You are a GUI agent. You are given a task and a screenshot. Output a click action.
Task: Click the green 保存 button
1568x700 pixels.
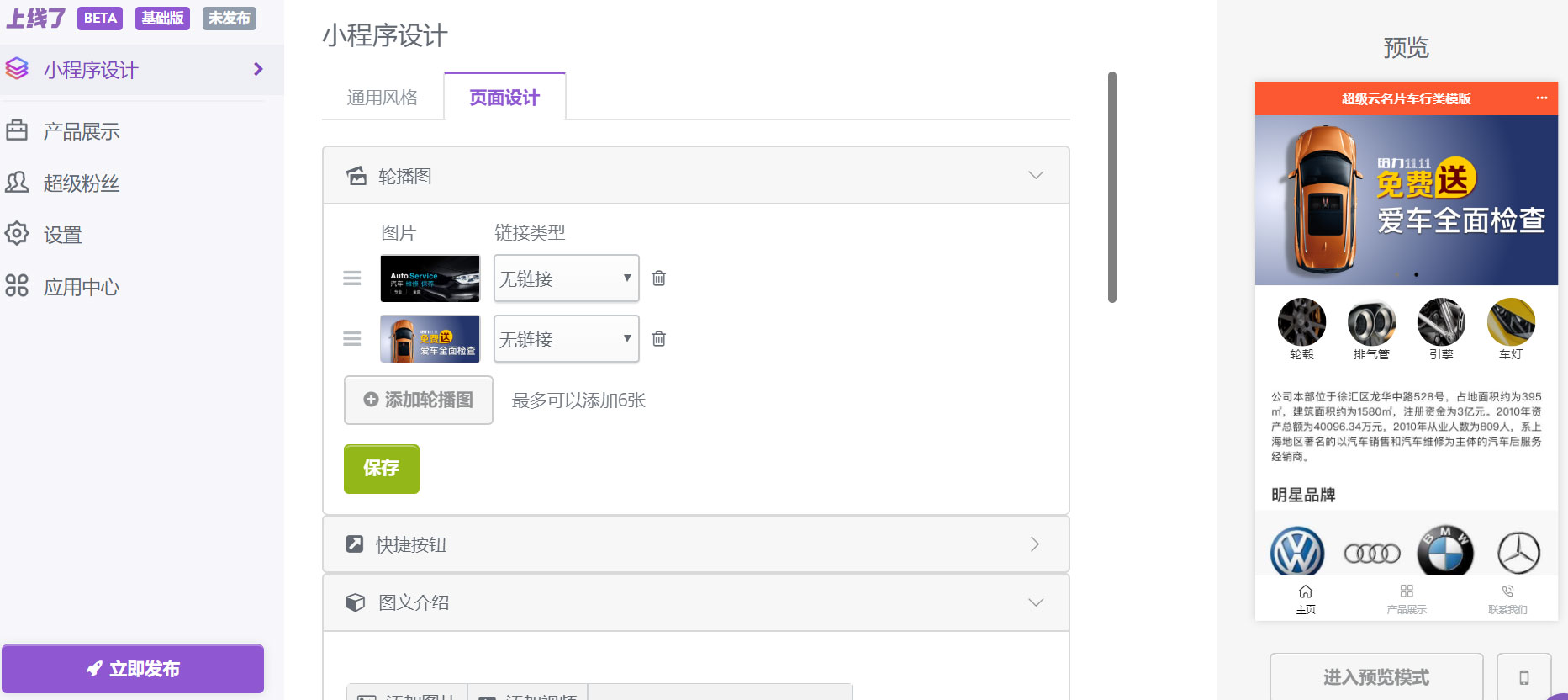click(x=381, y=469)
